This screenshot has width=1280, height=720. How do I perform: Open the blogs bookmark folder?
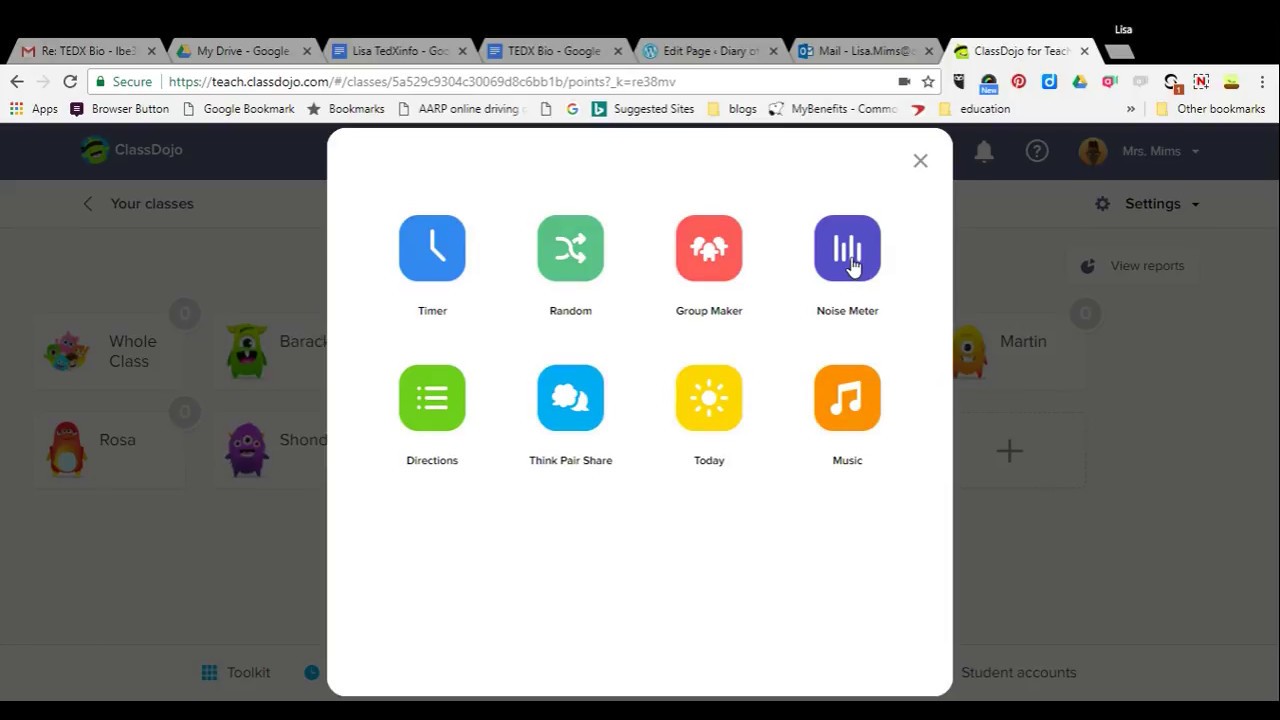[x=732, y=109]
